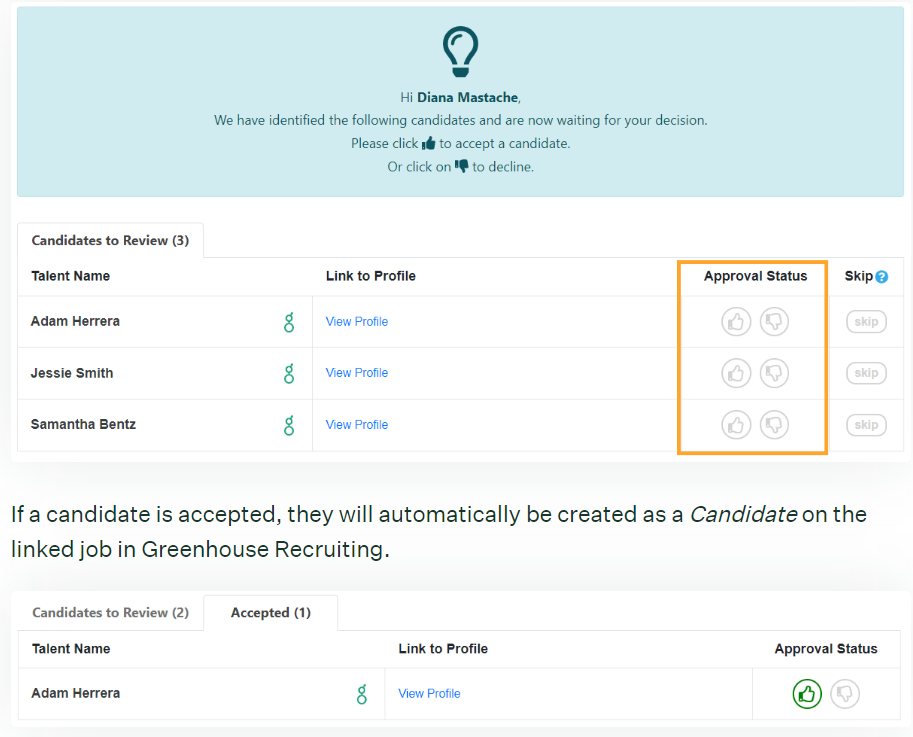Image resolution: width=913 pixels, height=737 pixels.
Task: Decline Adam Herrera with thumbs down
Action: coord(774,322)
